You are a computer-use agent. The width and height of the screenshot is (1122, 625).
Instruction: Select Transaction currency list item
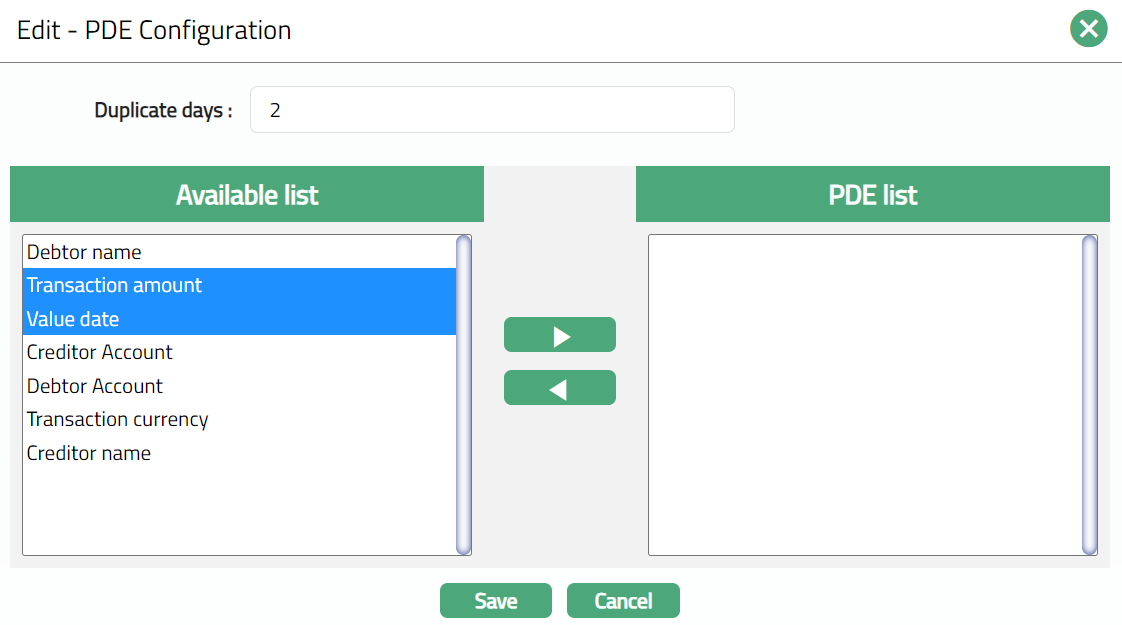point(118,419)
